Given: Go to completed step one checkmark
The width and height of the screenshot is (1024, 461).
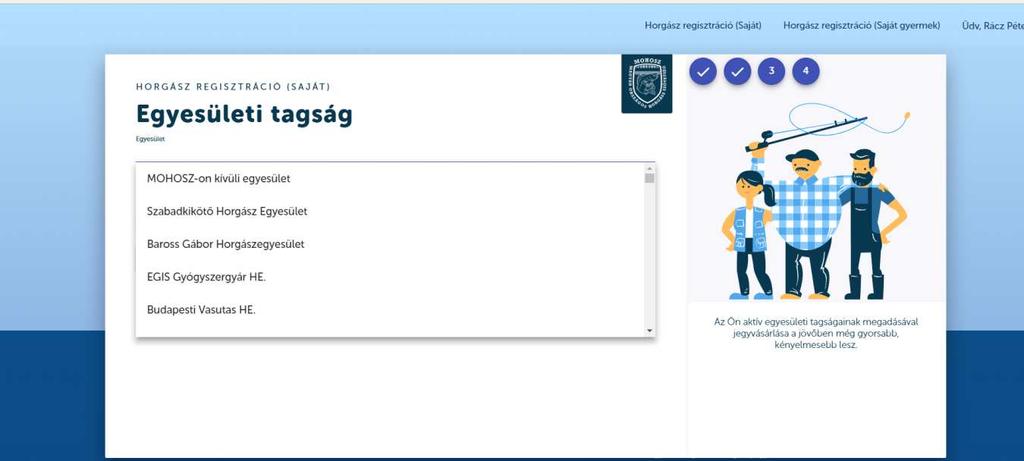Looking at the screenshot, I should (x=703, y=72).
